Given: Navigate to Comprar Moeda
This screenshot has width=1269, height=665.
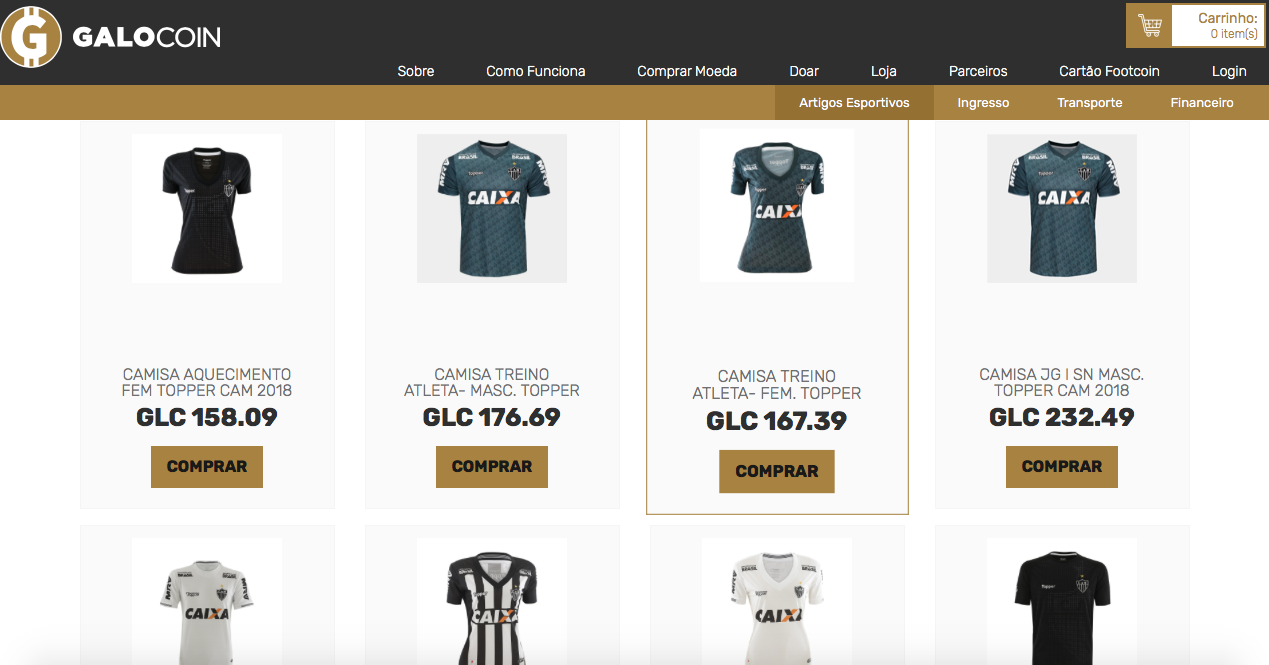Looking at the screenshot, I should [x=687, y=71].
